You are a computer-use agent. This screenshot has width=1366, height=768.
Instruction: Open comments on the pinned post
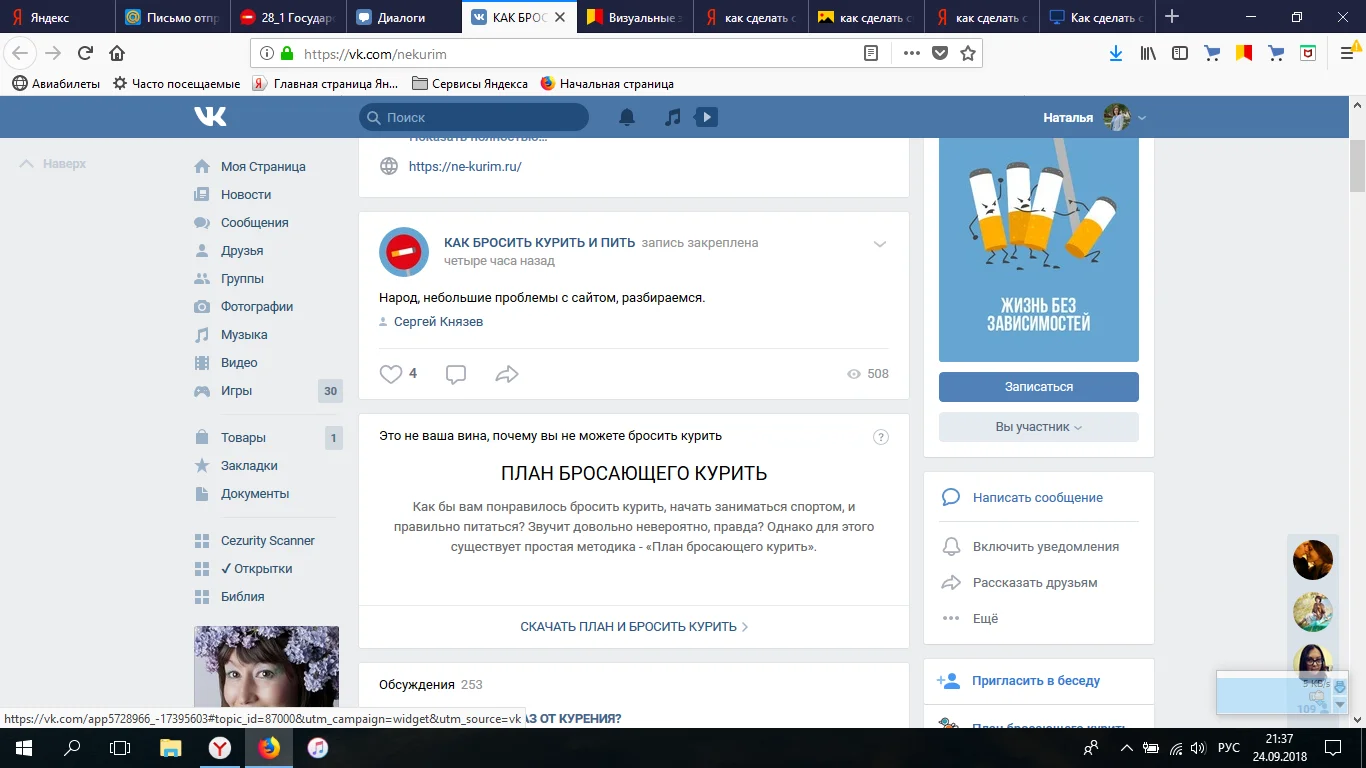pos(456,374)
